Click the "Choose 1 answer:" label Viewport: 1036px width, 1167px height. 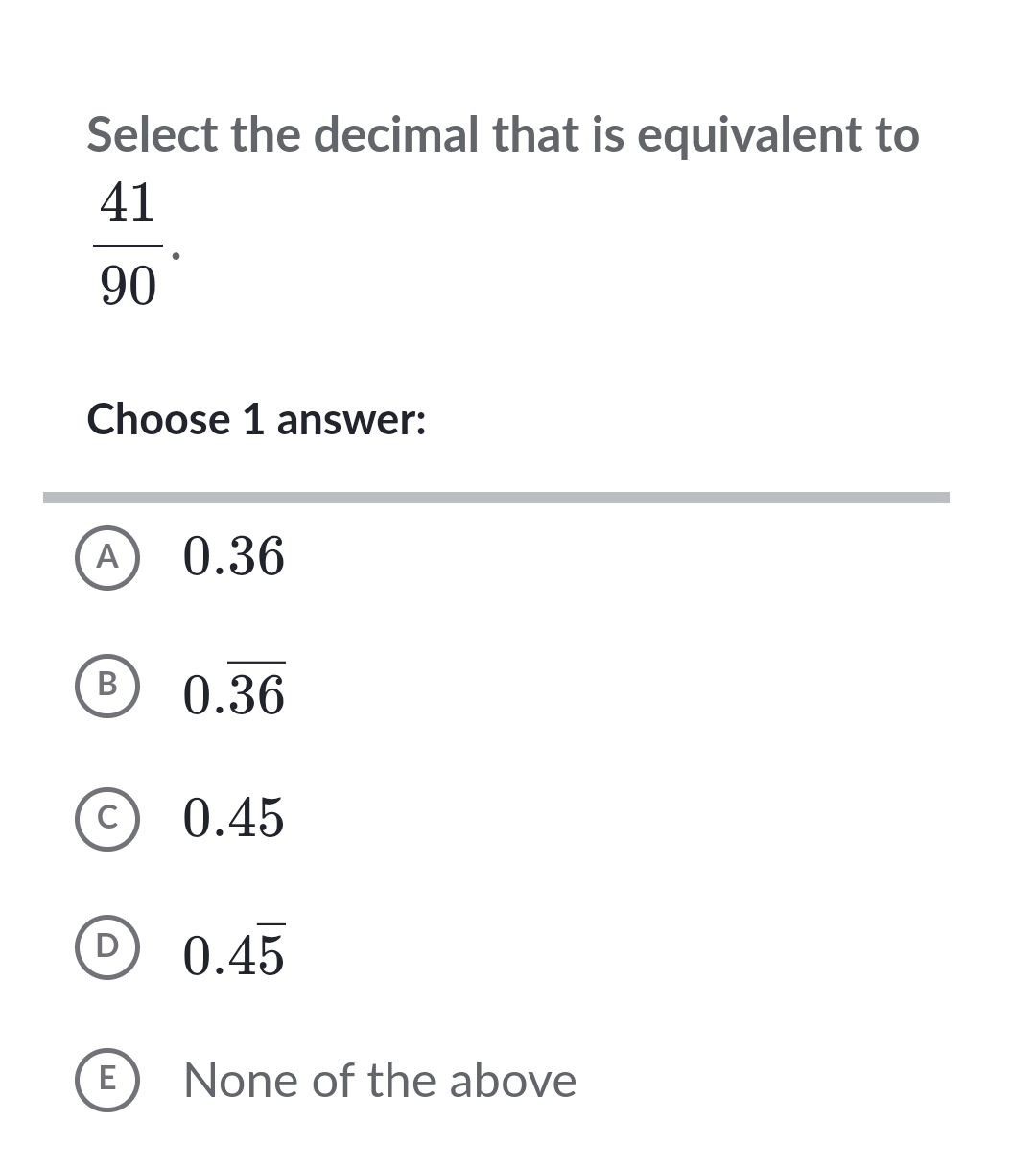coord(256,420)
